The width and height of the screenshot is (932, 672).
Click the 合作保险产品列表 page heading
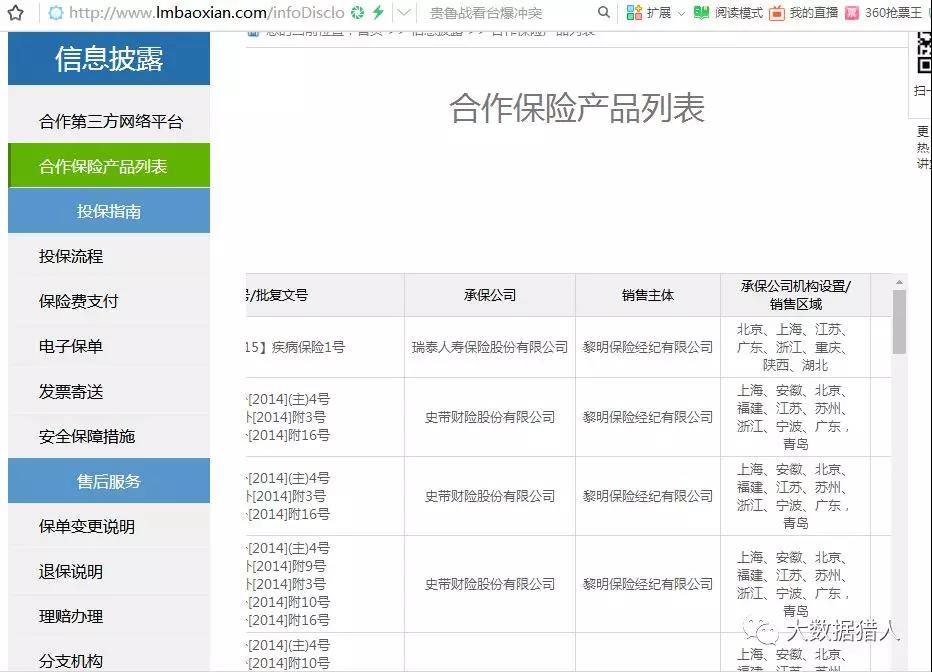point(577,109)
